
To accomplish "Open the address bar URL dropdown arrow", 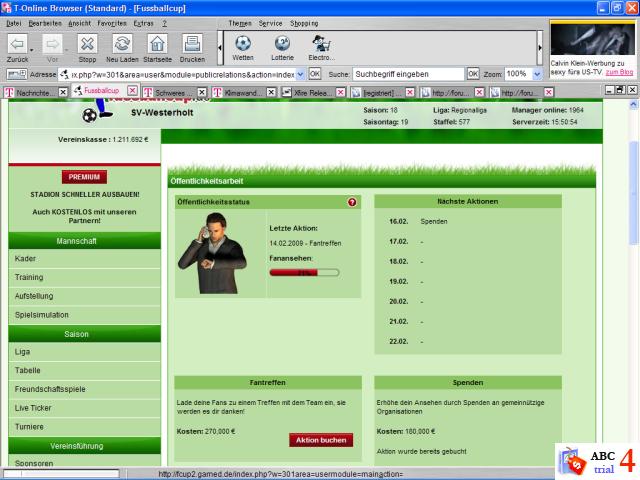I will [x=299, y=74].
